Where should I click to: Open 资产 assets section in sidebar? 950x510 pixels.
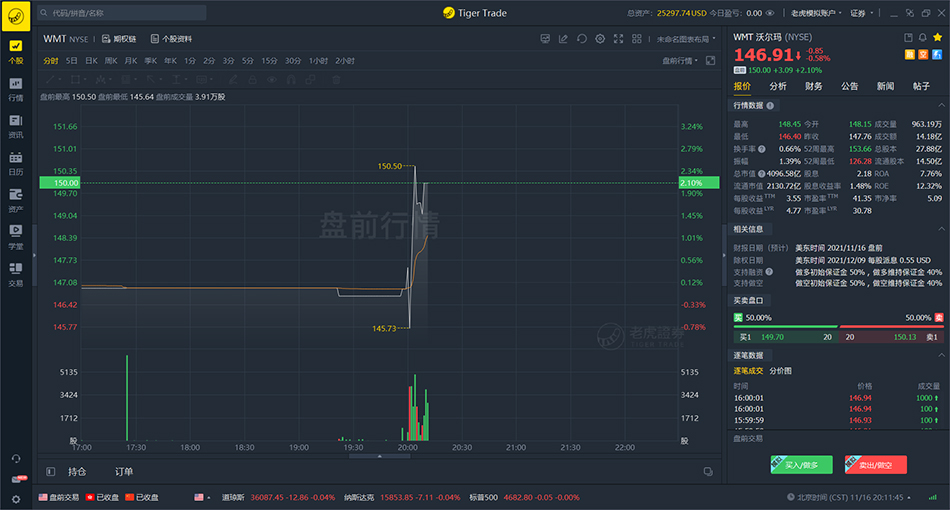(16, 200)
